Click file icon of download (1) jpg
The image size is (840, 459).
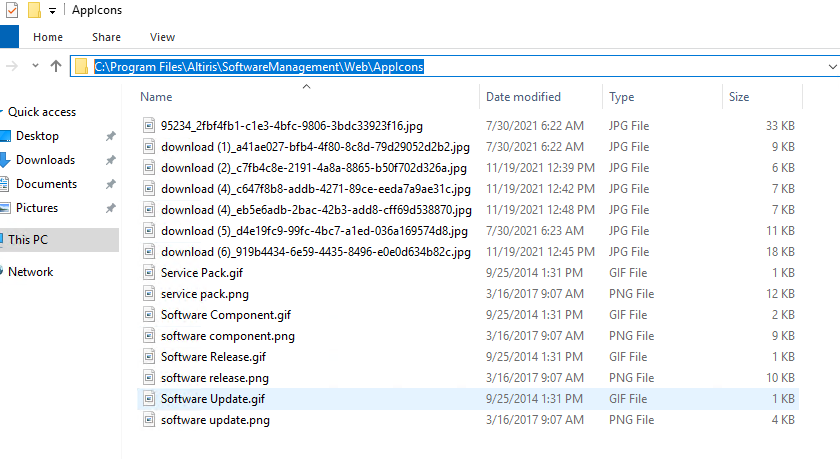coord(149,147)
